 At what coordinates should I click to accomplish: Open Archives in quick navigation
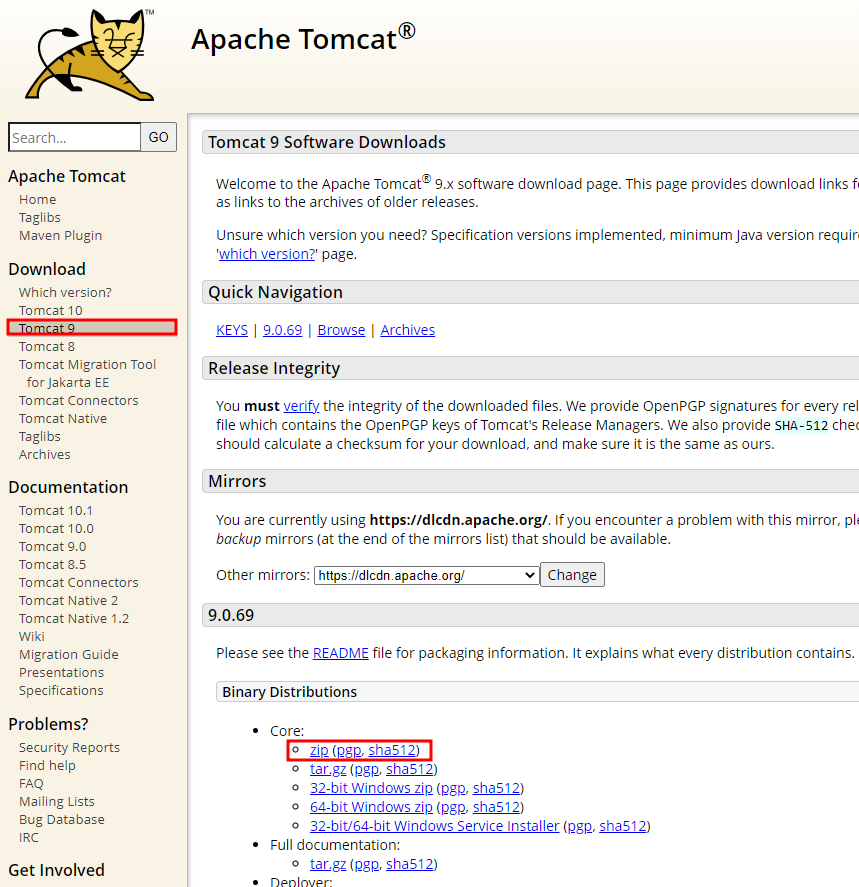[408, 330]
